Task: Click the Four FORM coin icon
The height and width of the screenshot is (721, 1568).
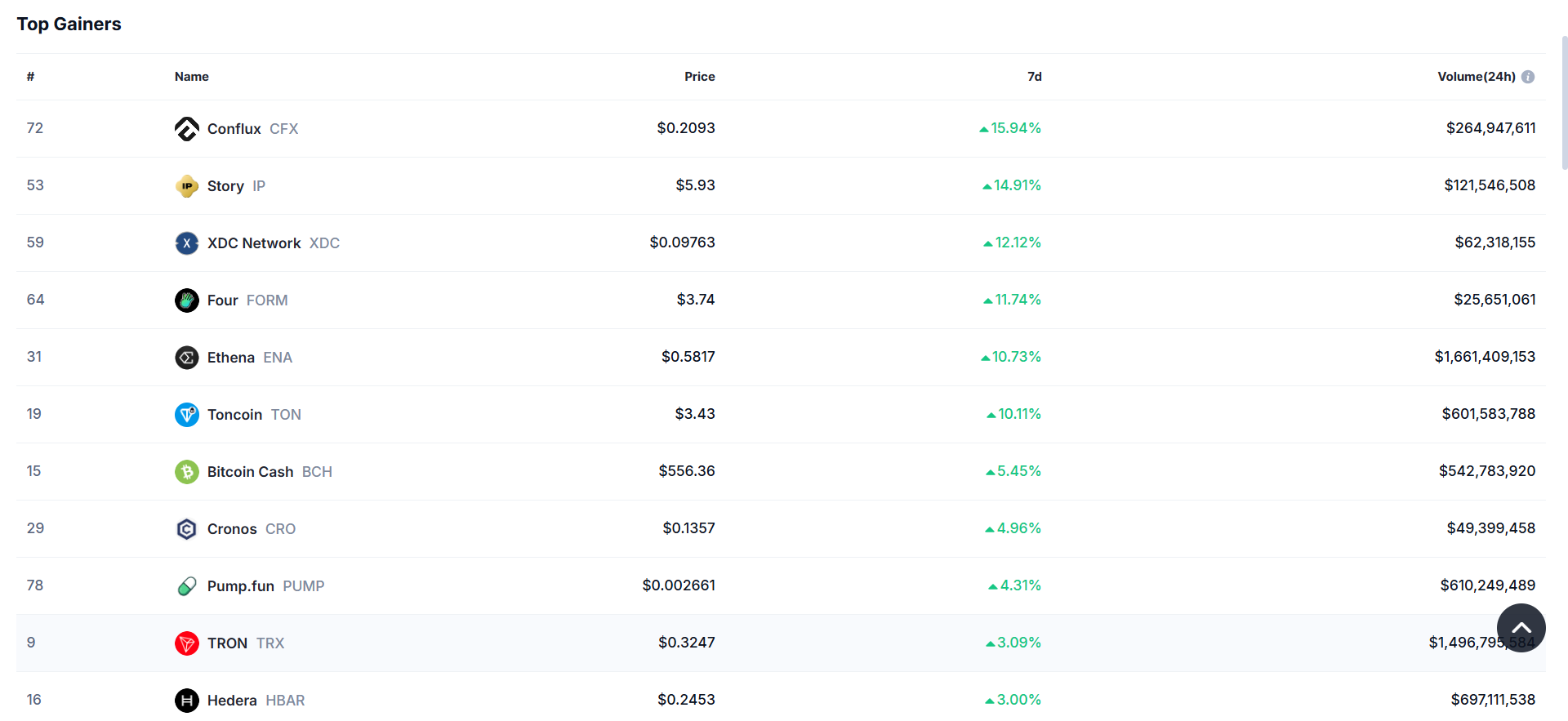Action: pyautogui.click(x=186, y=300)
